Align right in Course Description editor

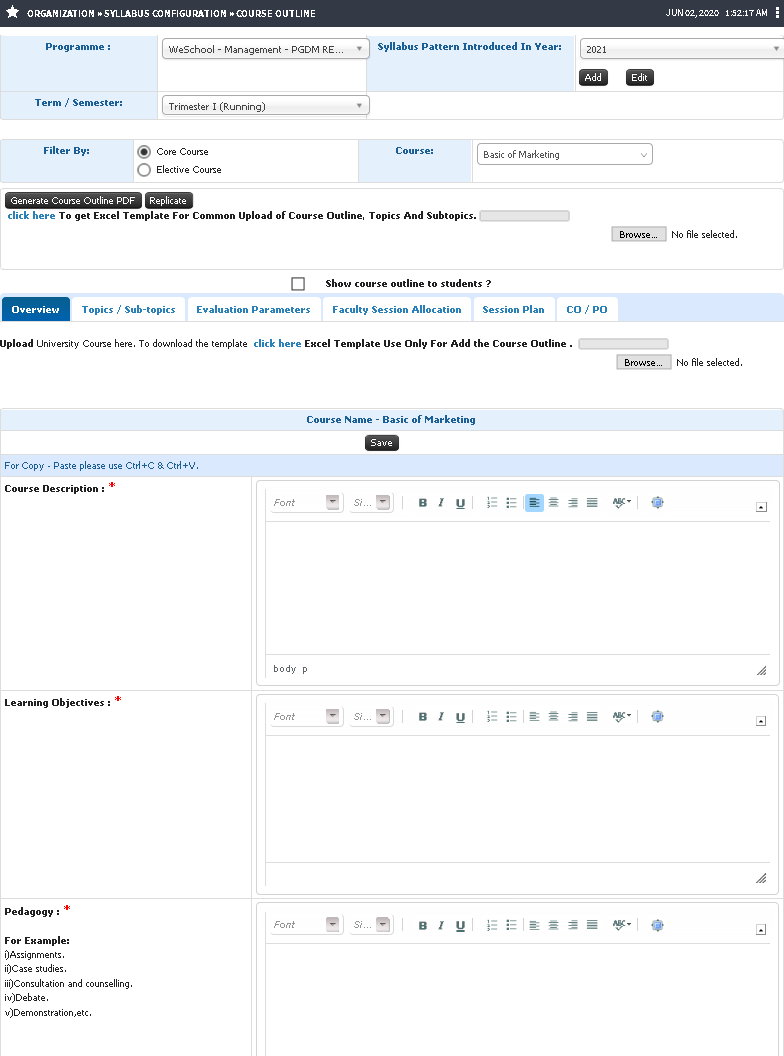click(573, 502)
